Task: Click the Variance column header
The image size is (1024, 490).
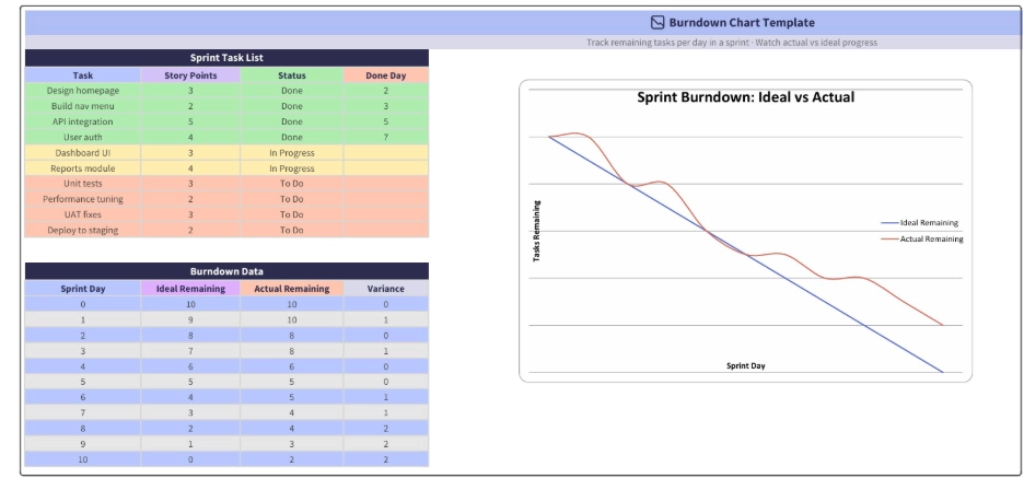Action: (386, 289)
